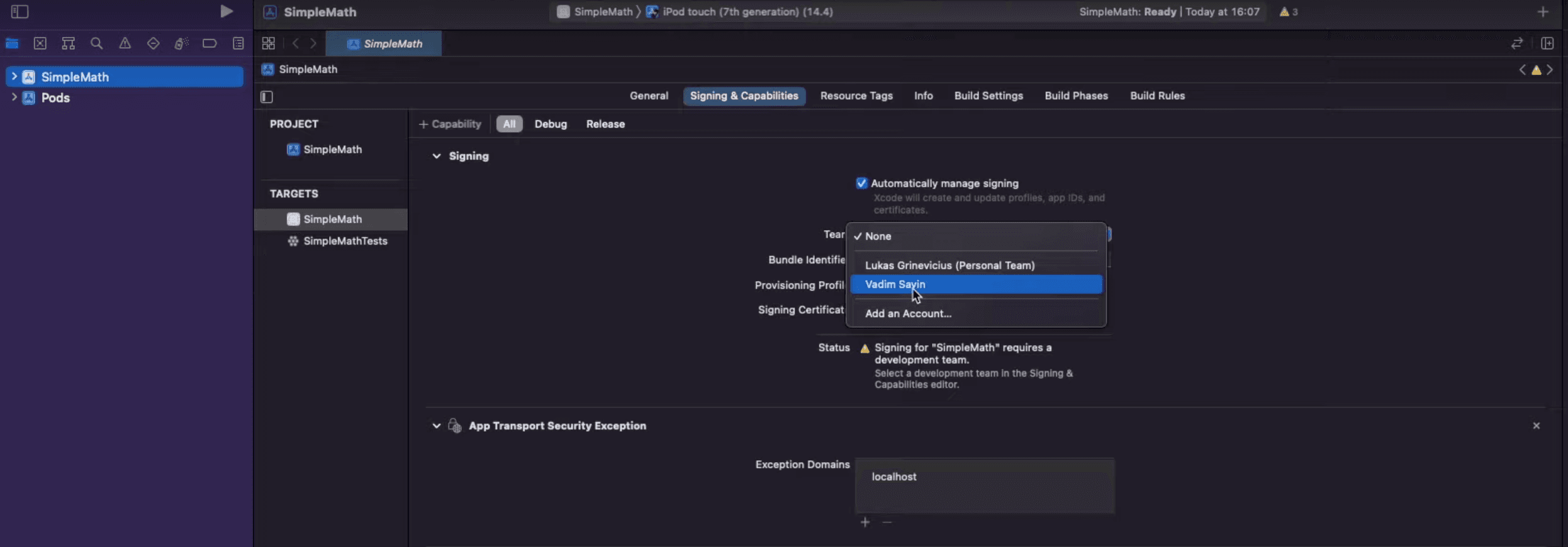
Task: Choose Add an Account option
Action: point(908,313)
